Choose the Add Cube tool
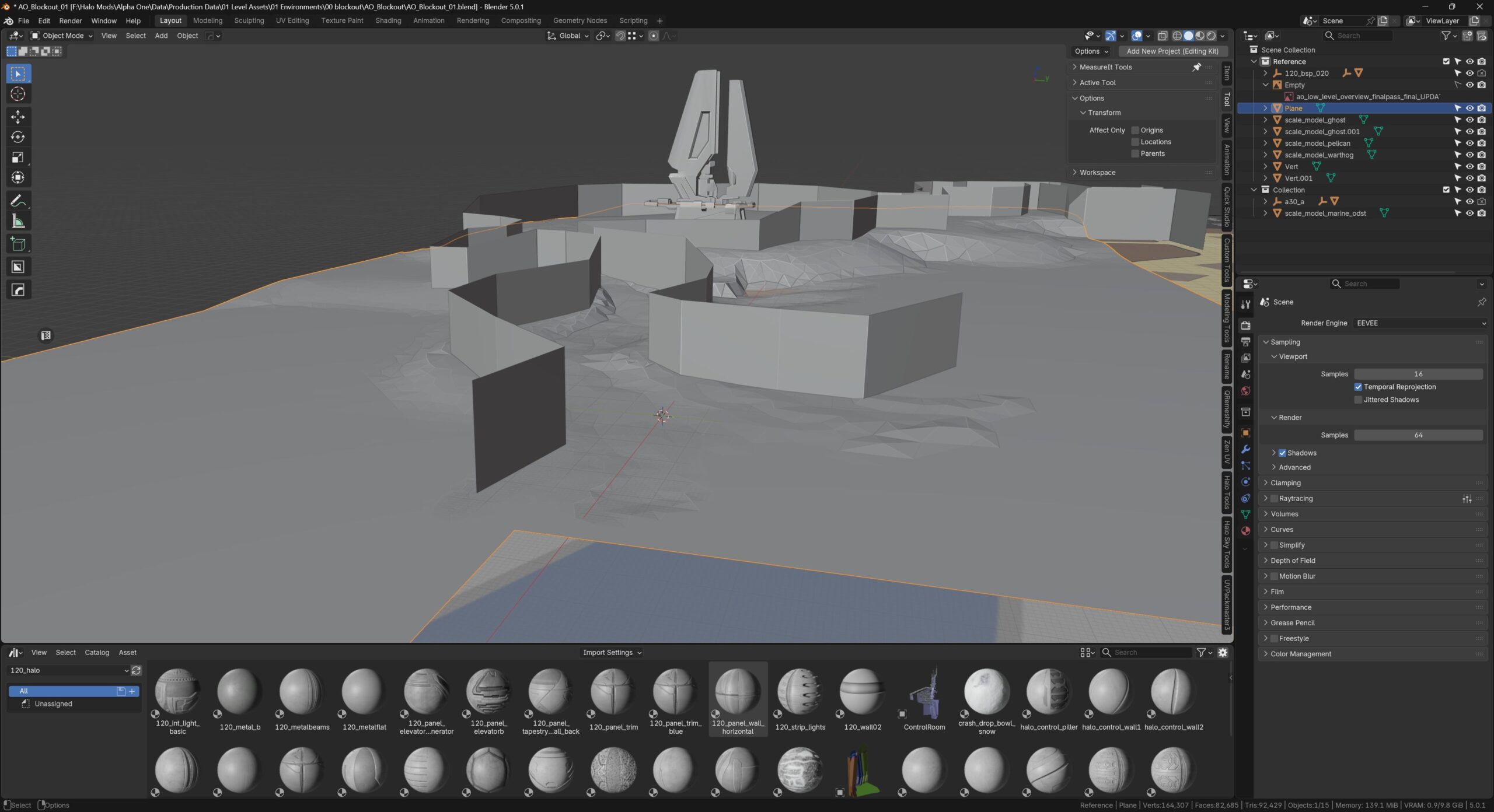Image resolution: width=1494 pixels, height=812 pixels. pos(18,244)
